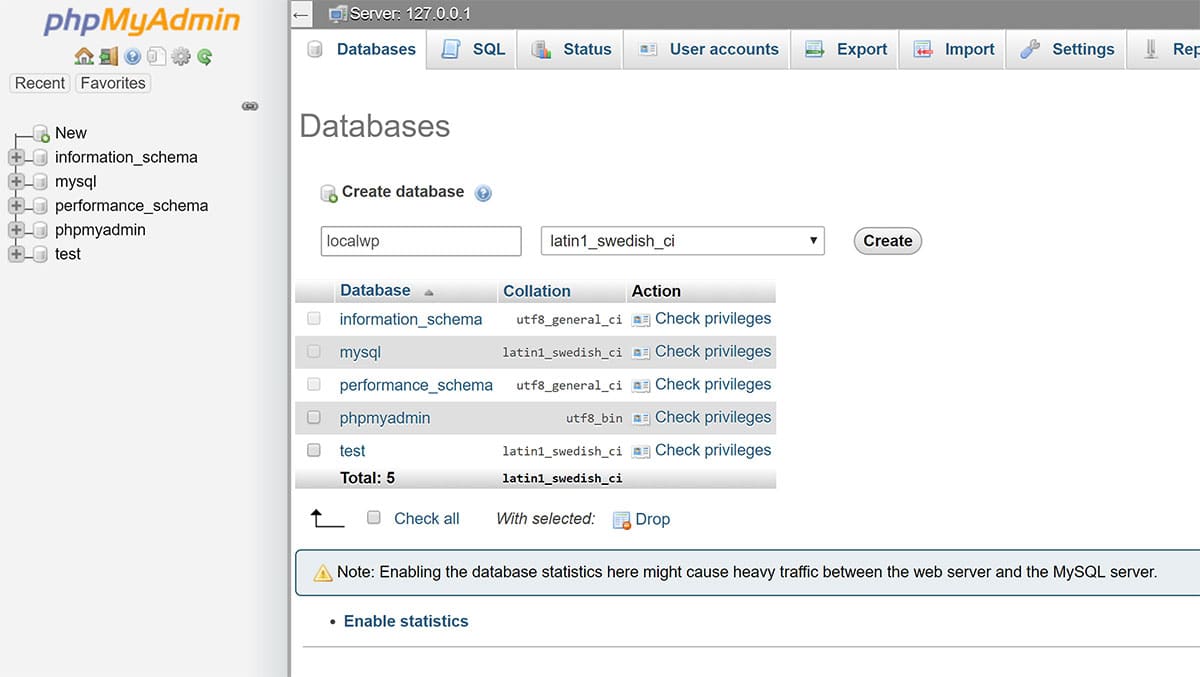Click the Create button

887,241
